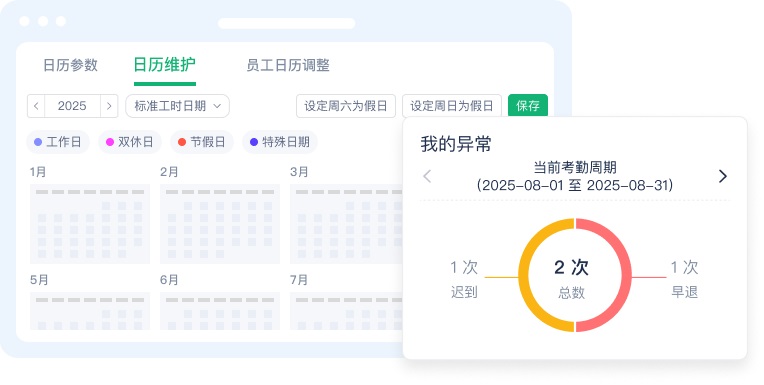Select the 双休日 legend tag

click(130, 142)
